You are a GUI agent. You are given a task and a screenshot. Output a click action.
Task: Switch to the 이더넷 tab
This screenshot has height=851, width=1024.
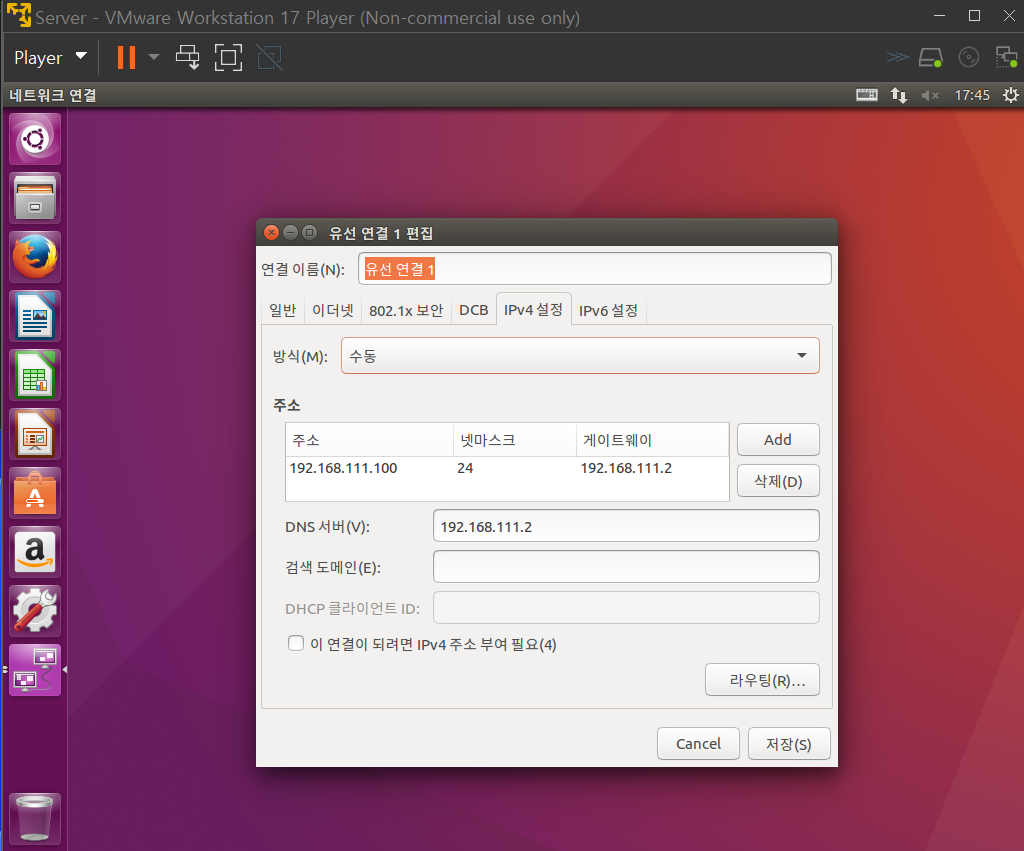[332, 310]
